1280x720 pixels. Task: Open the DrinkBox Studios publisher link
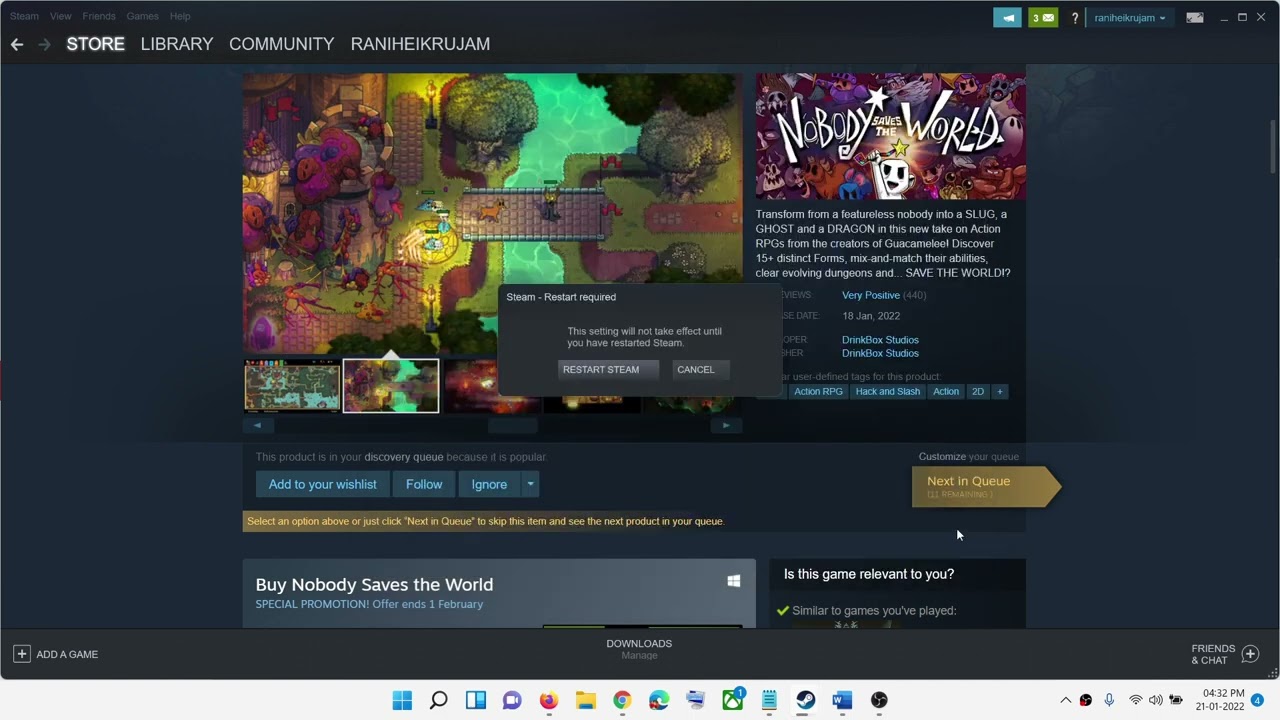880,353
